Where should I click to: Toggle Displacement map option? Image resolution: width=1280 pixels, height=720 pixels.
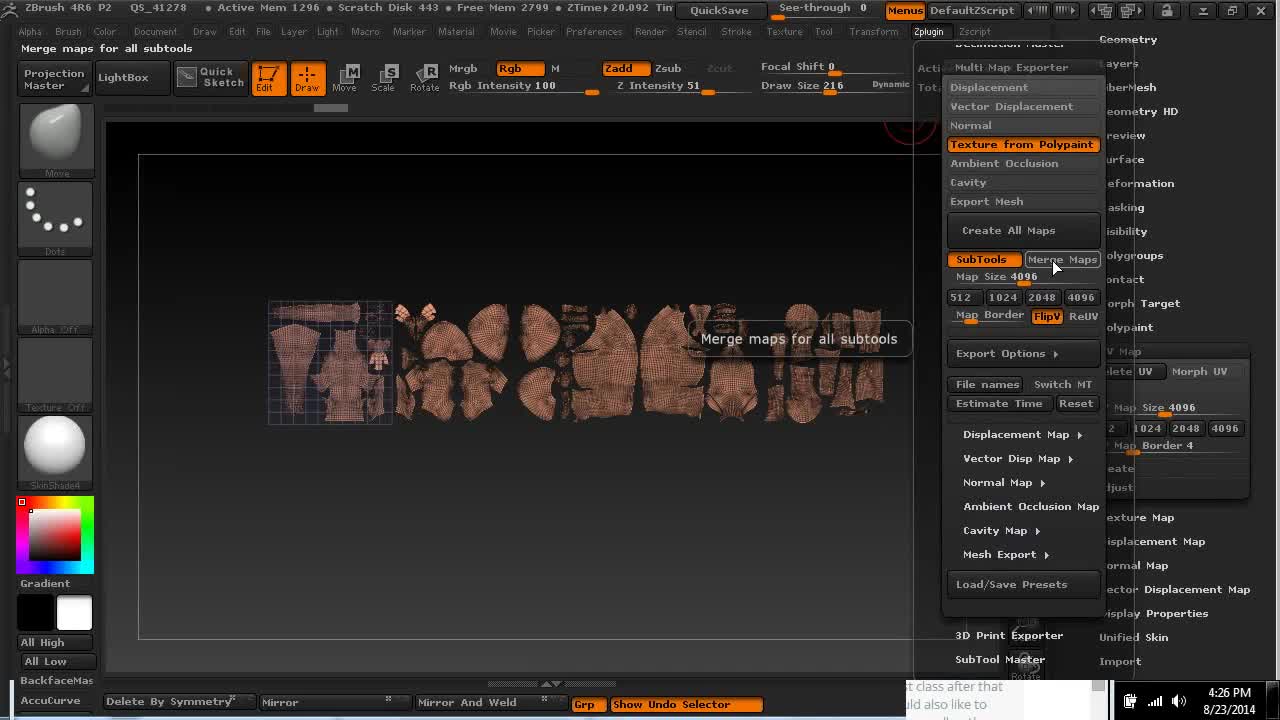[1023, 87]
